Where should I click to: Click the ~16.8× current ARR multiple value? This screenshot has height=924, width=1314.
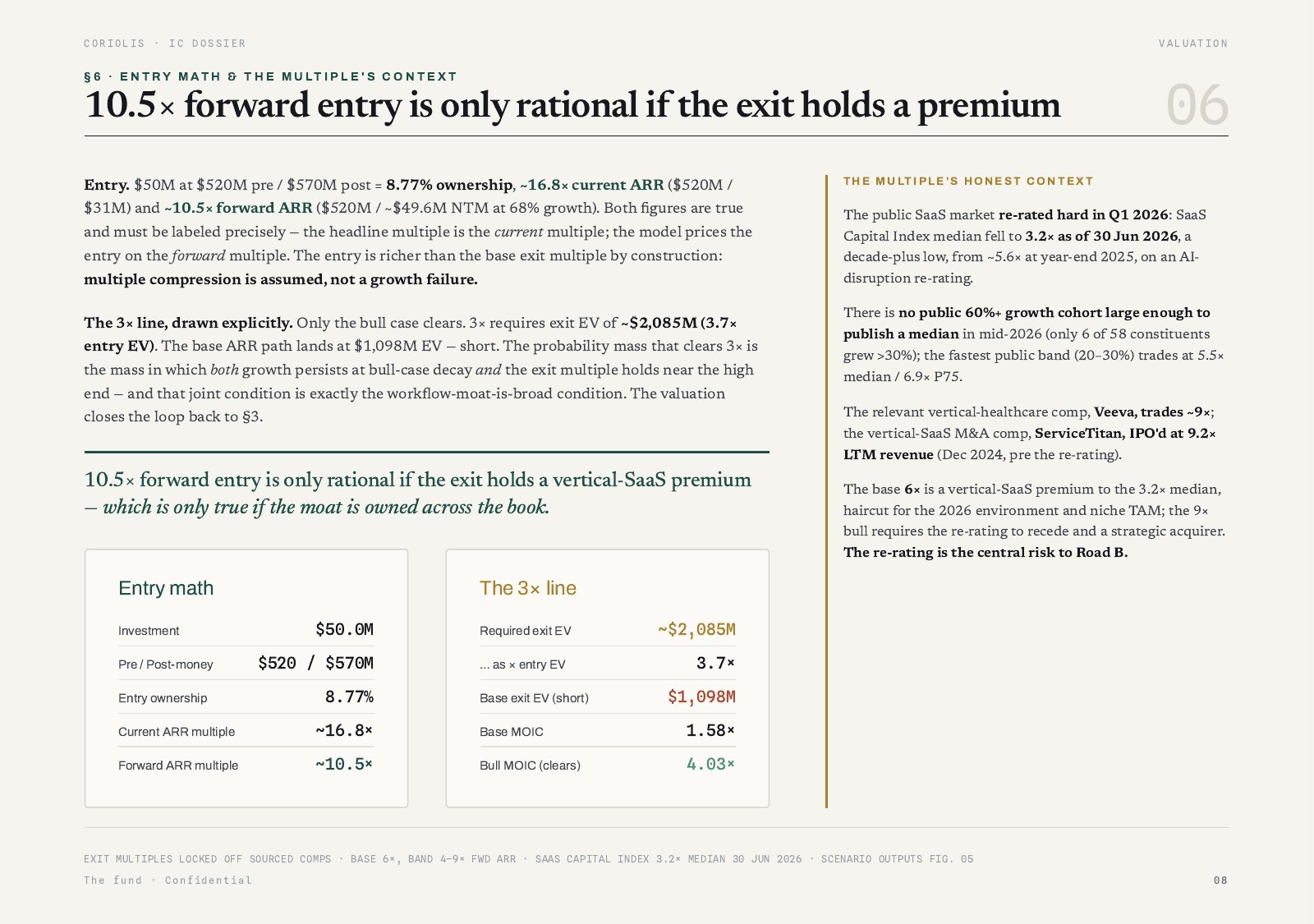point(344,731)
